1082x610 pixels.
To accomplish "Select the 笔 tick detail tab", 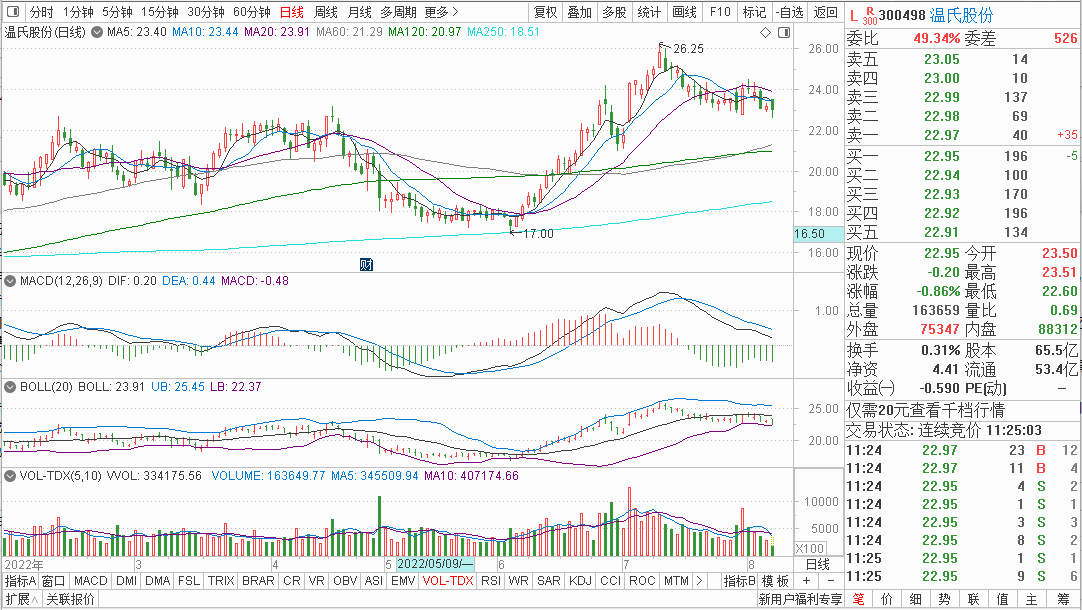I will pyautogui.click(x=858, y=599).
